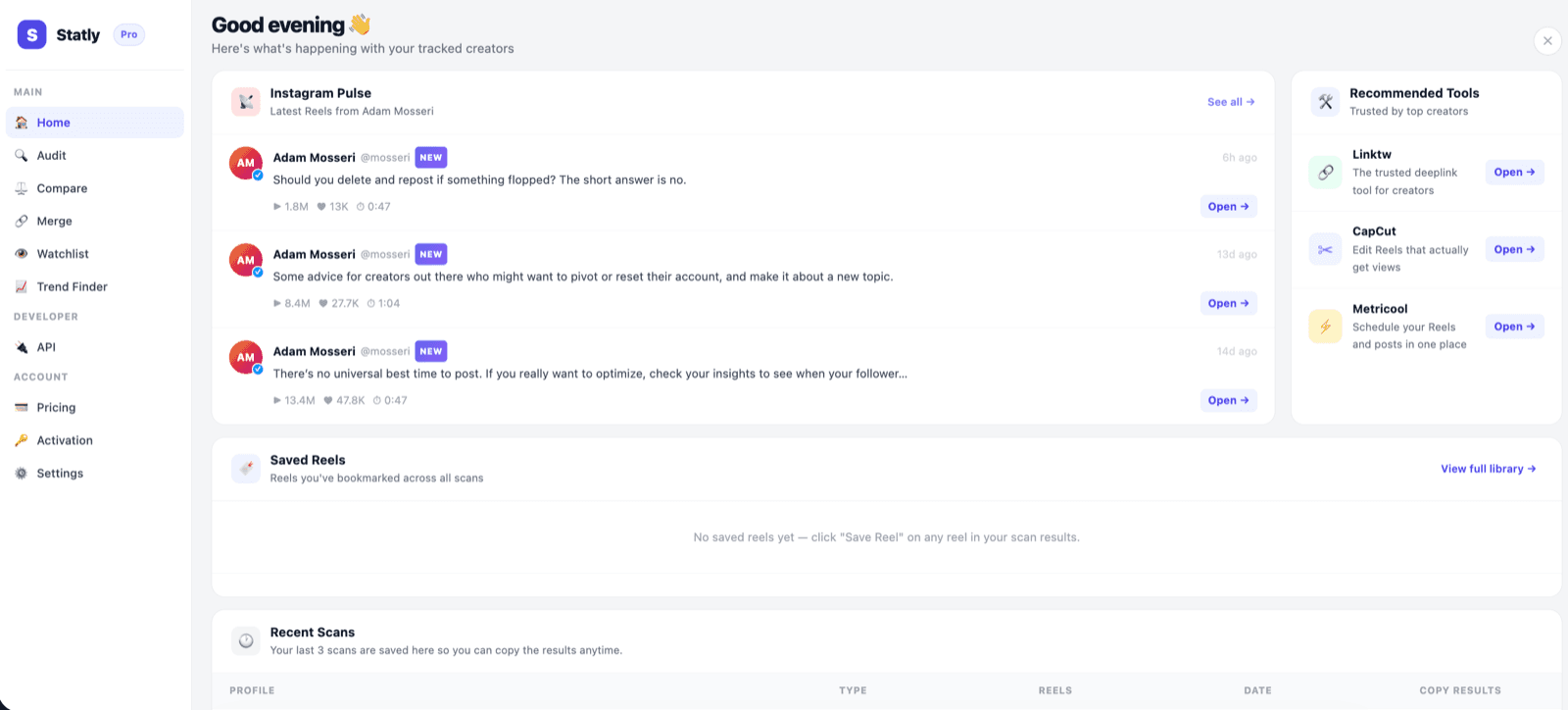Open the Linktw tool
This screenshot has width=1568, height=710.
1514,173
